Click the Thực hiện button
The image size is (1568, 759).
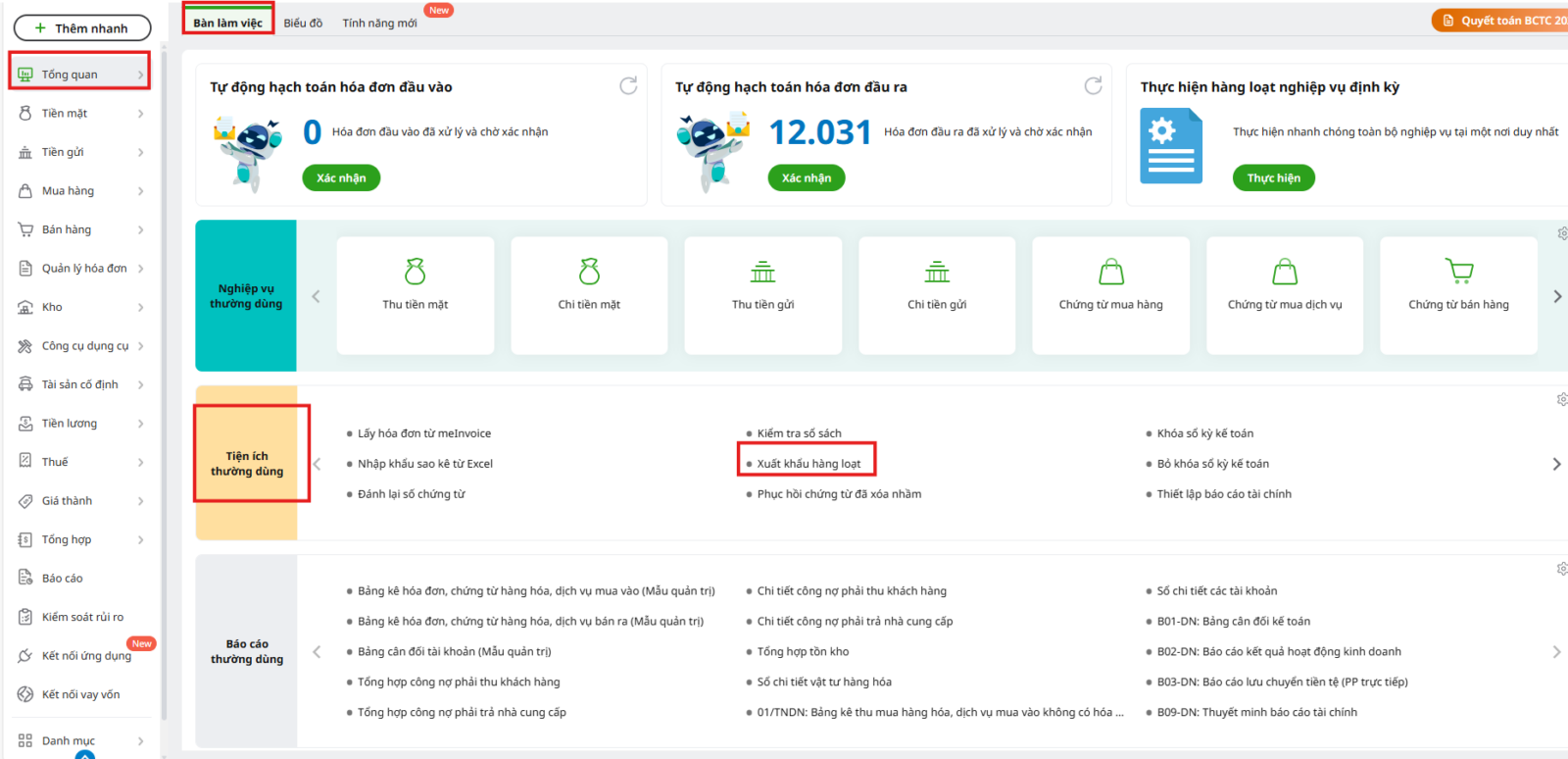(1273, 177)
